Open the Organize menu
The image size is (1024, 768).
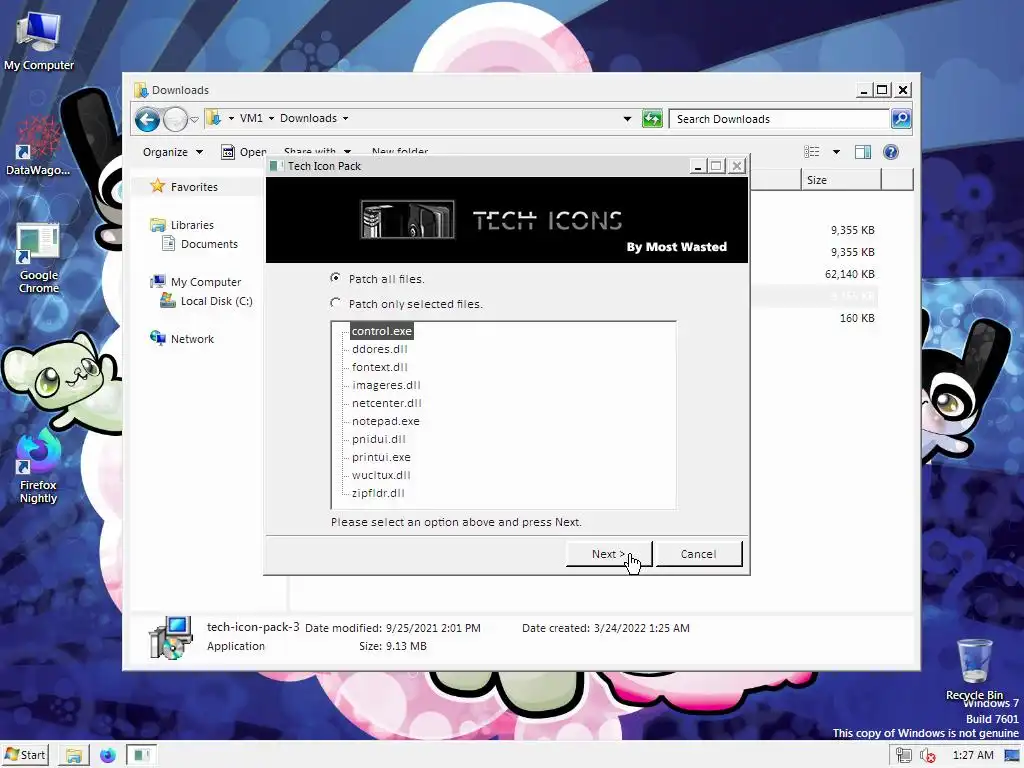point(172,152)
